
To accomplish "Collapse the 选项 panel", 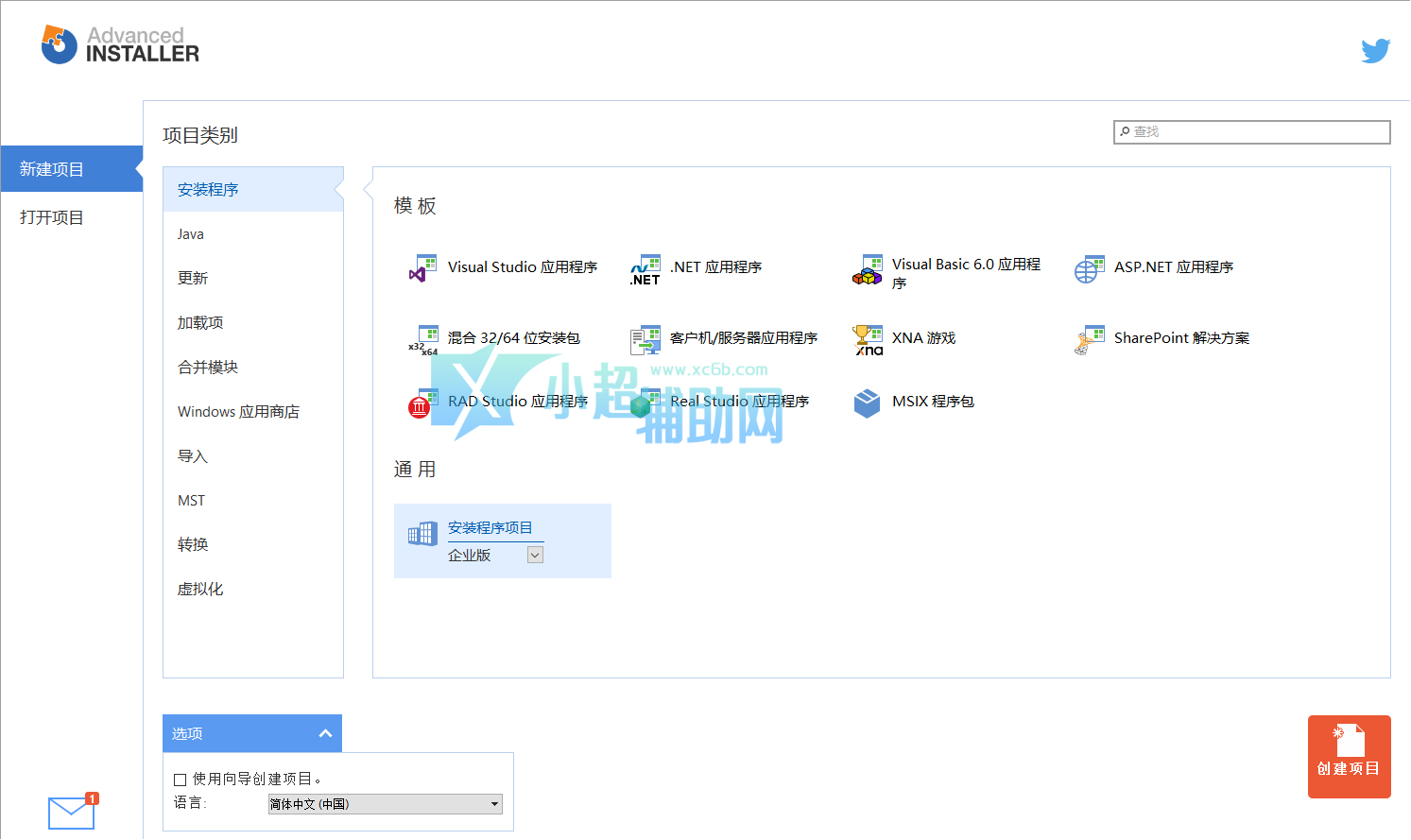I will pyautogui.click(x=326, y=732).
